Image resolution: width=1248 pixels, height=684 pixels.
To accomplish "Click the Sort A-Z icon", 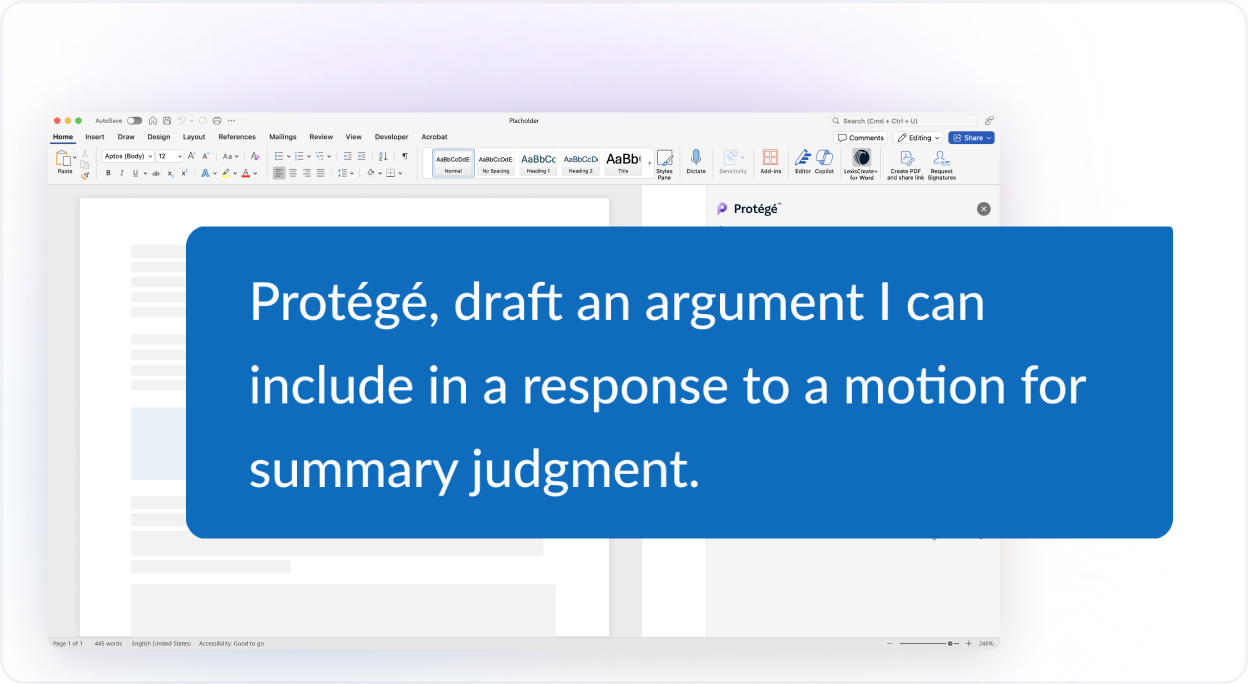I will click(383, 156).
